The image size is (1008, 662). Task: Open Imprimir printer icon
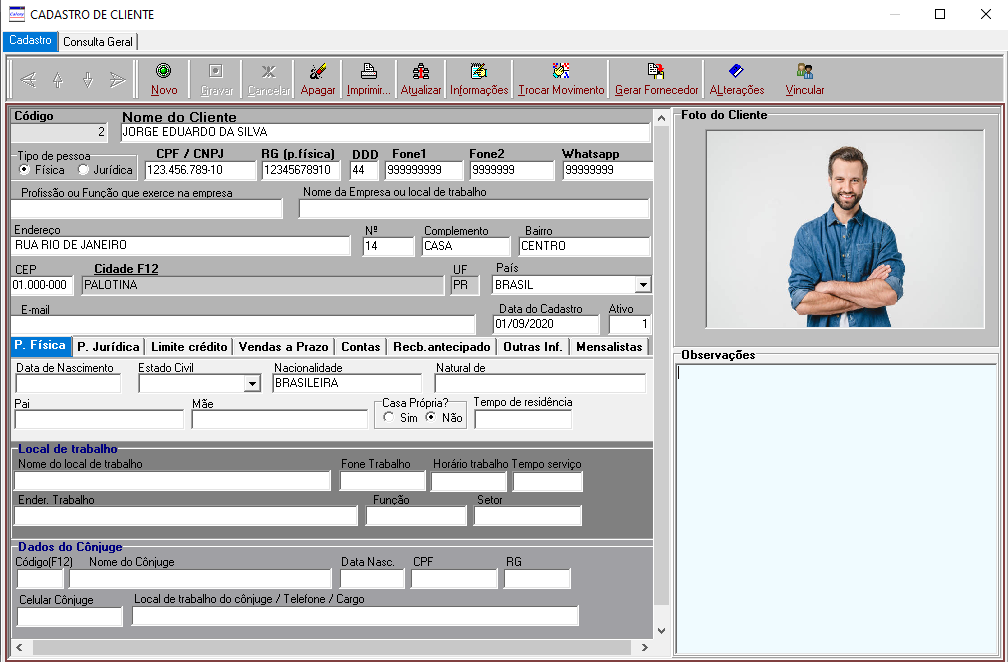pyautogui.click(x=368, y=71)
